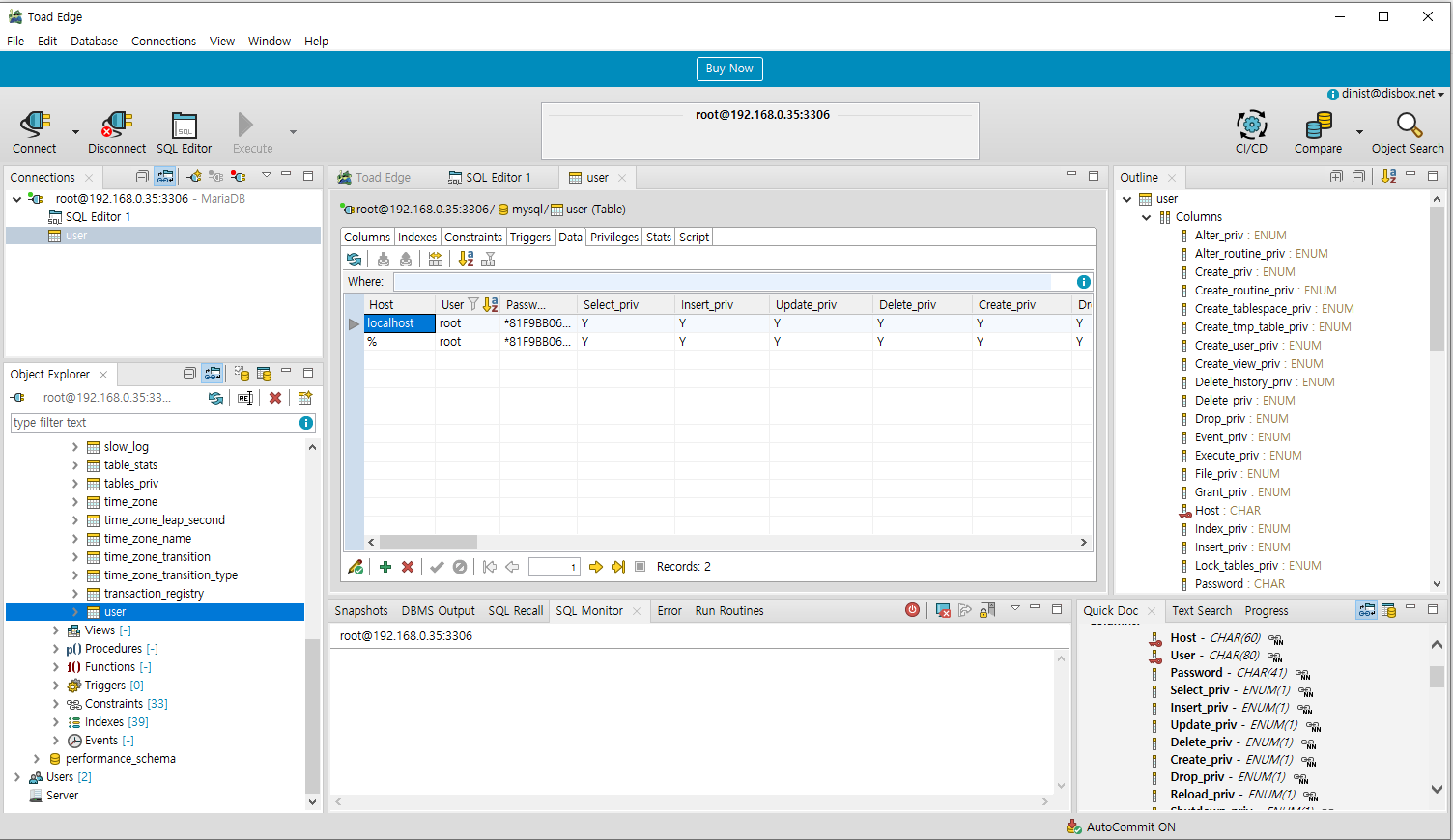
Task: Click the square record-view icon beside Records count
Action: [640, 567]
